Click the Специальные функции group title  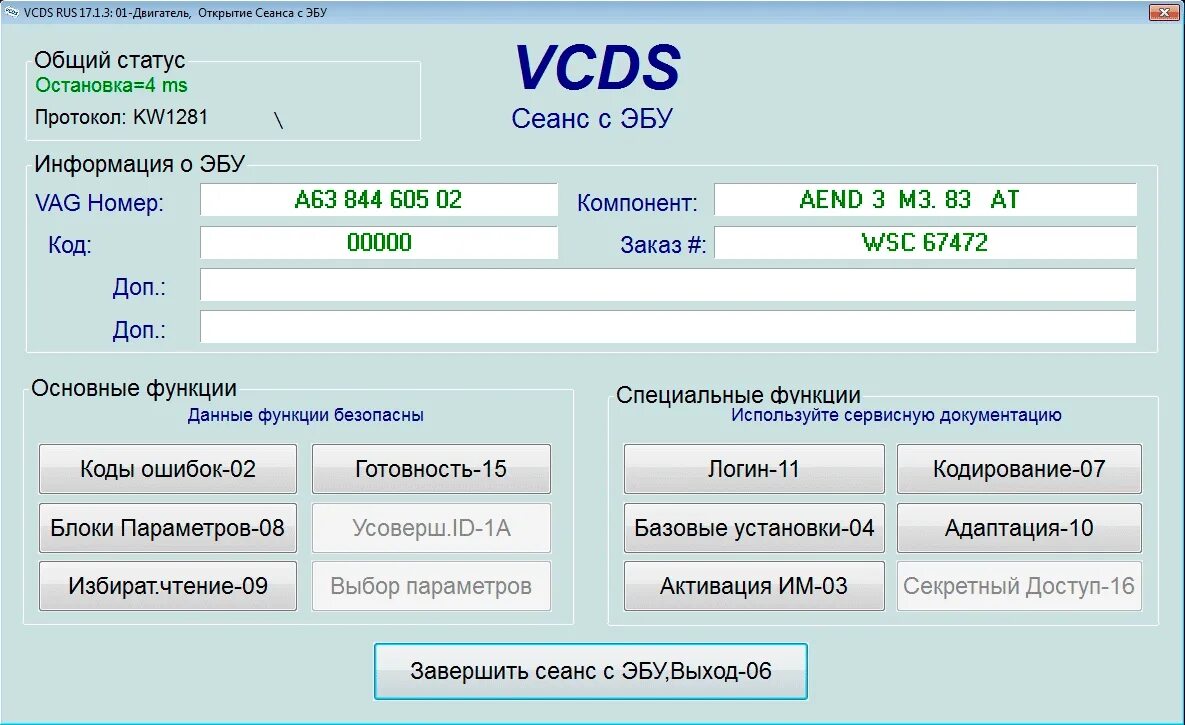[738, 395]
